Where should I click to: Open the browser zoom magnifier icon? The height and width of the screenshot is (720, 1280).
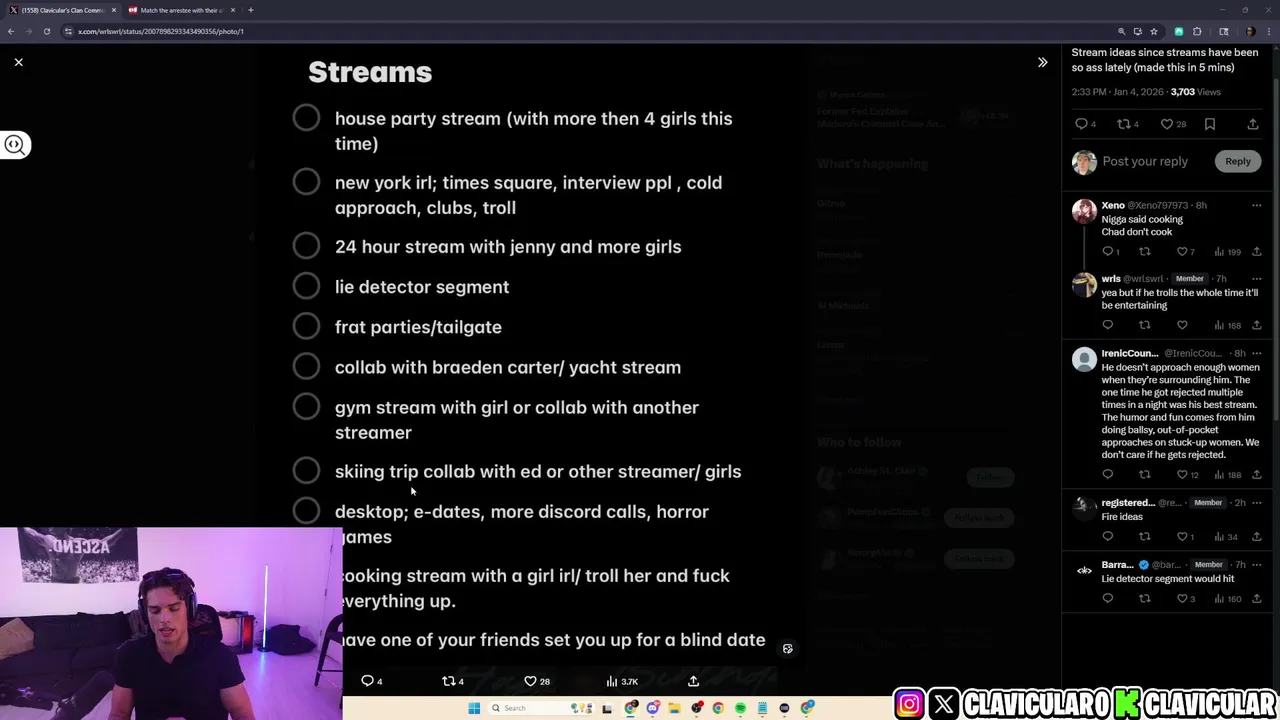pyautogui.click(x=1121, y=31)
